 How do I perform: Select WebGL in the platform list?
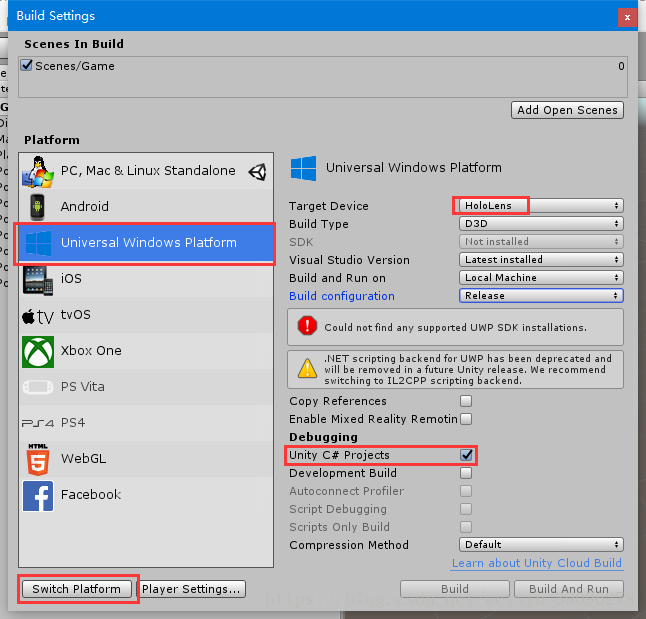(146, 459)
